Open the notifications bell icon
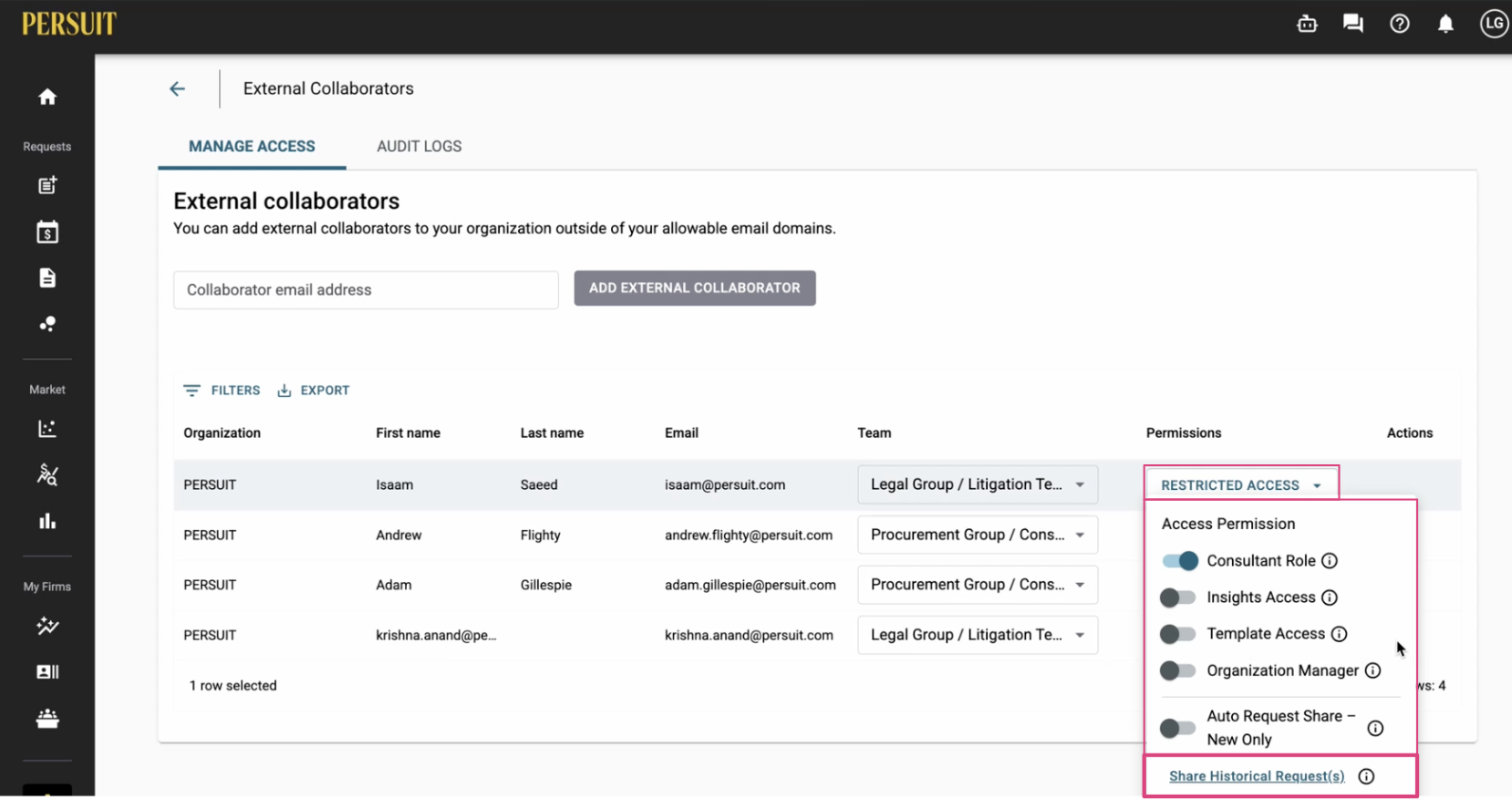The image size is (1512, 801). tap(1445, 25)
